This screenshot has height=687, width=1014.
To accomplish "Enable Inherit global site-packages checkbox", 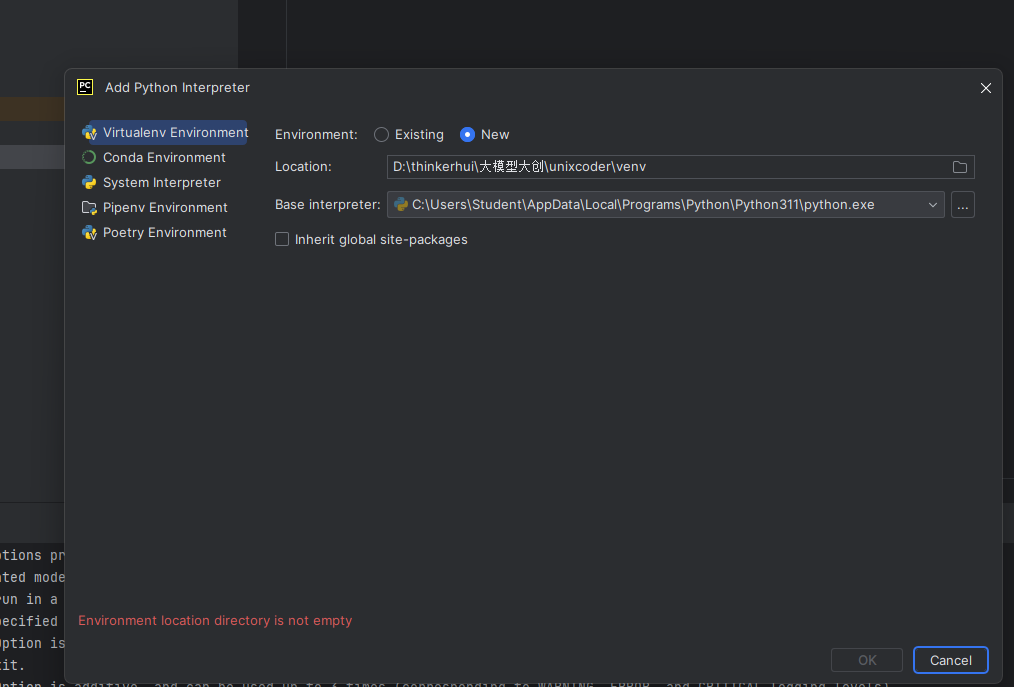I will (282, 239).
